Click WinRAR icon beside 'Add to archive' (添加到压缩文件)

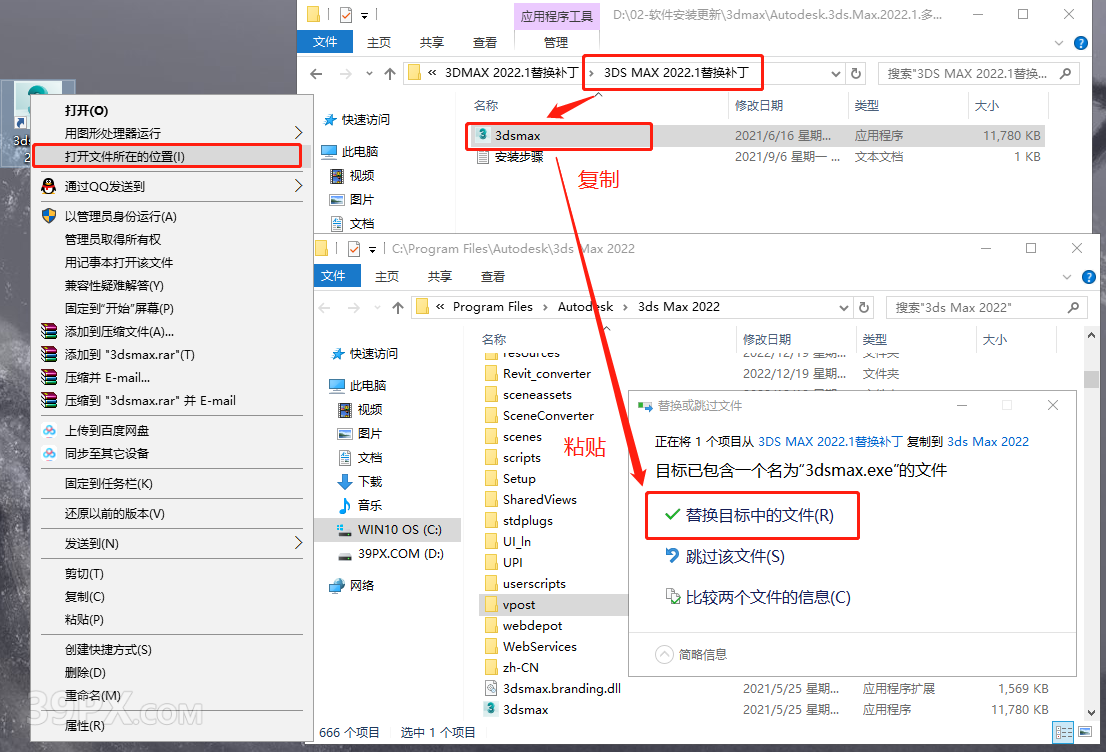tap(49, 331)
